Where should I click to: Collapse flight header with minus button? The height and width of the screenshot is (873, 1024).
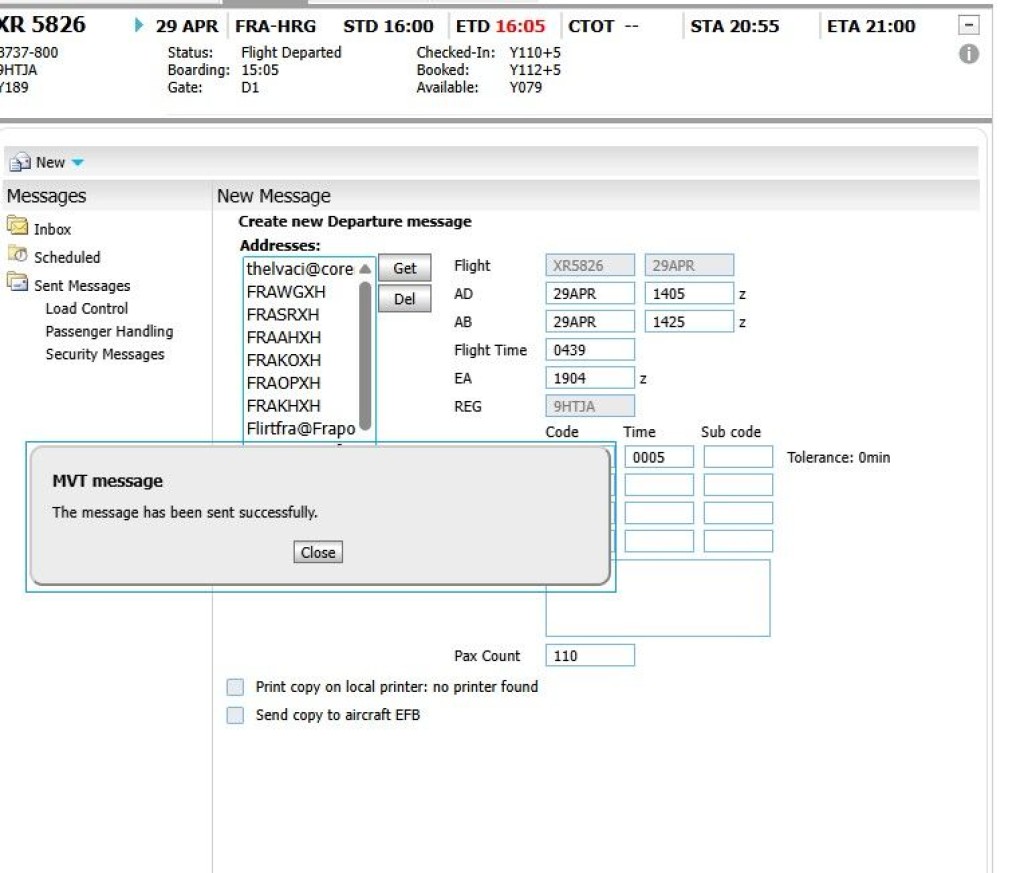coord(968,26)
